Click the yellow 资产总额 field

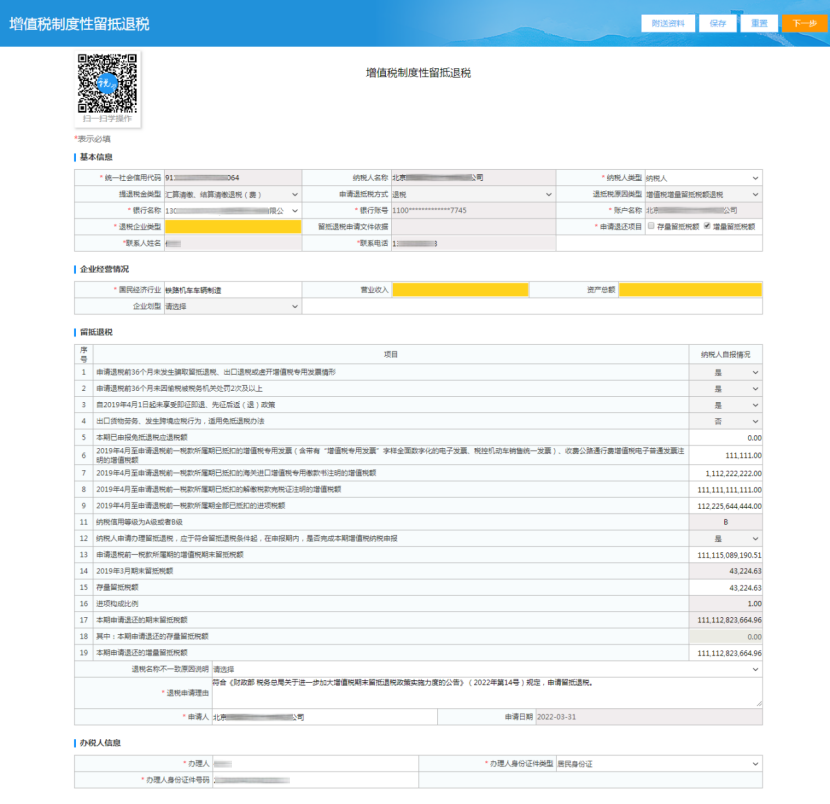(x=690, y=290)
